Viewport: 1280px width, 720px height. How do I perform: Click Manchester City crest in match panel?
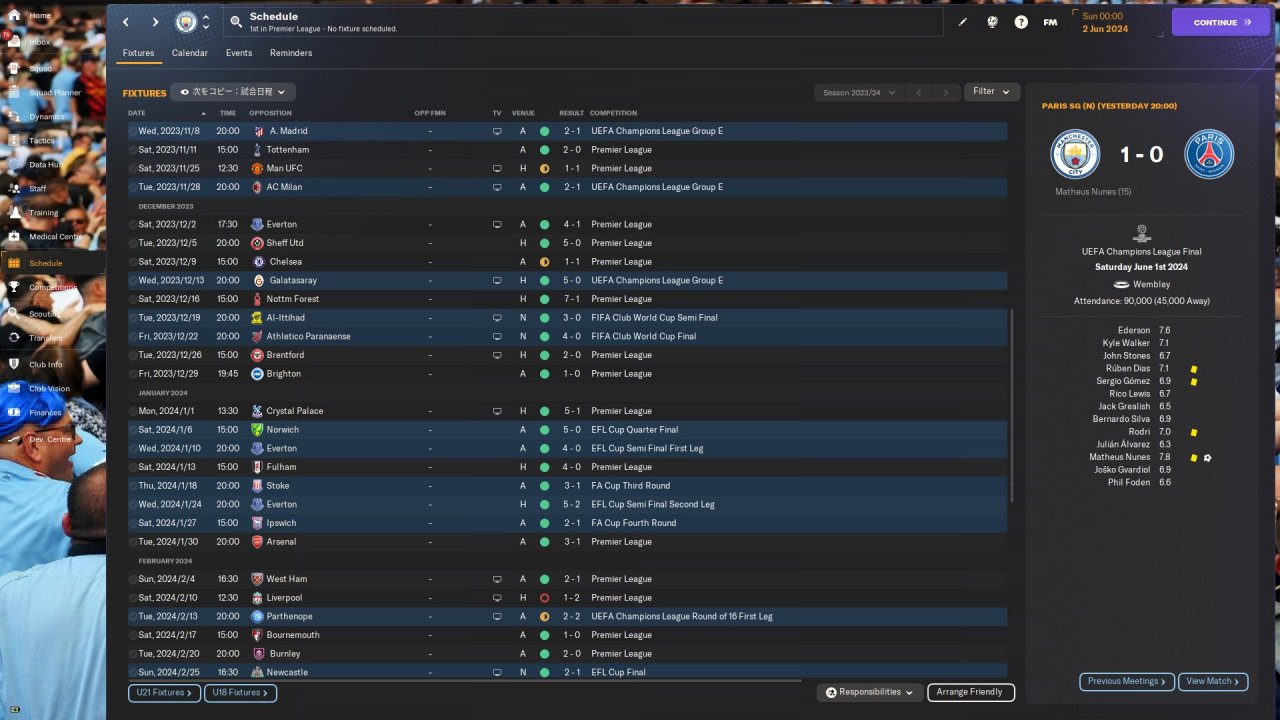pos(1075,154)
